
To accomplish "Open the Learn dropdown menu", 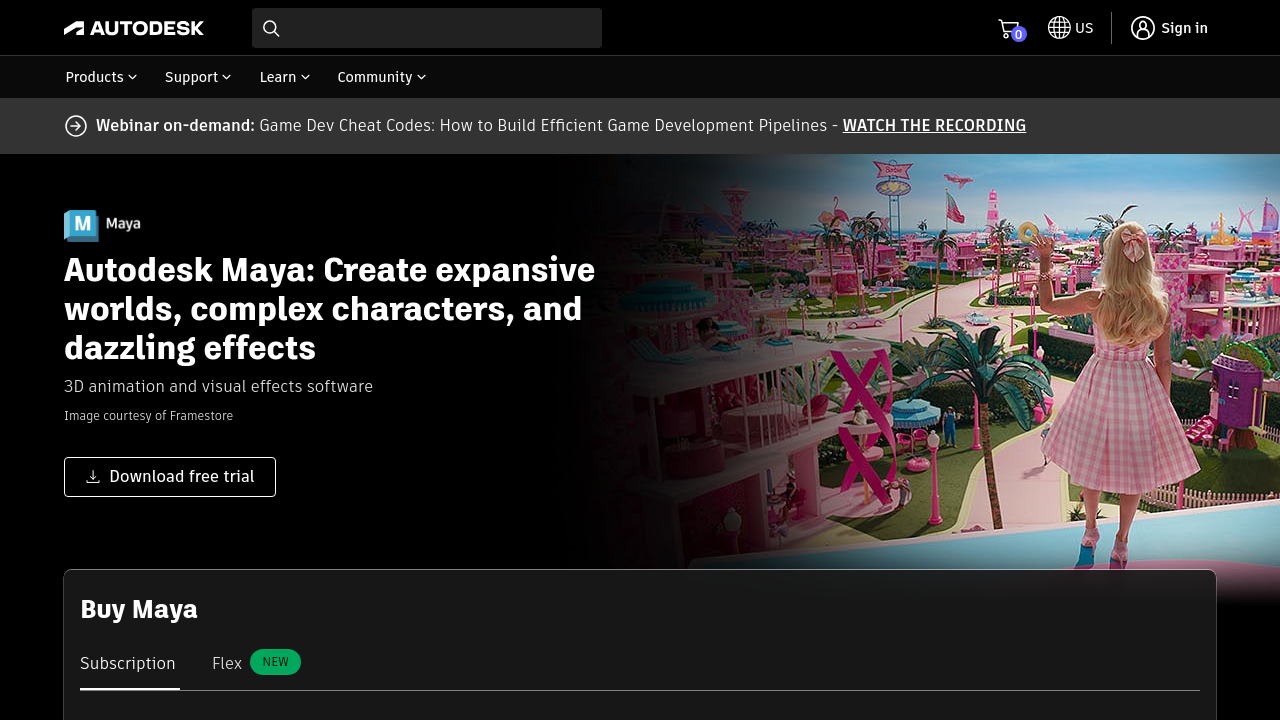I will 284,77.
